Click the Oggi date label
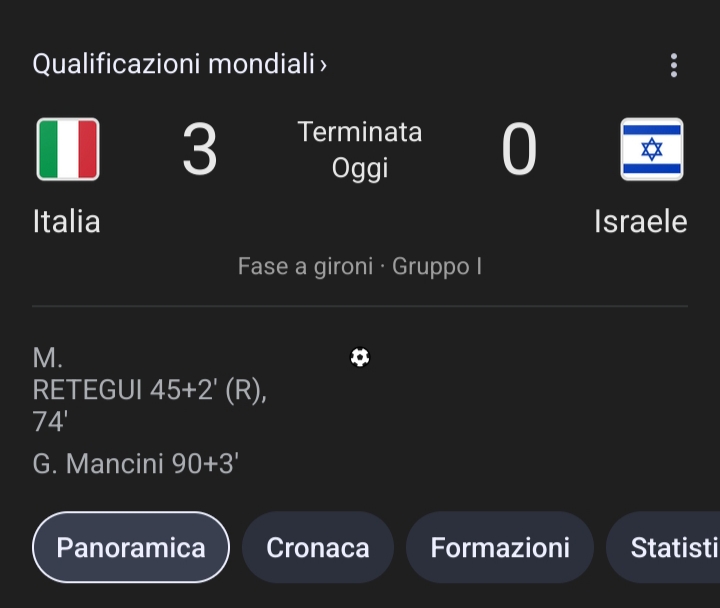This screenshot has height=608, width=720. [x=360, y=168]
